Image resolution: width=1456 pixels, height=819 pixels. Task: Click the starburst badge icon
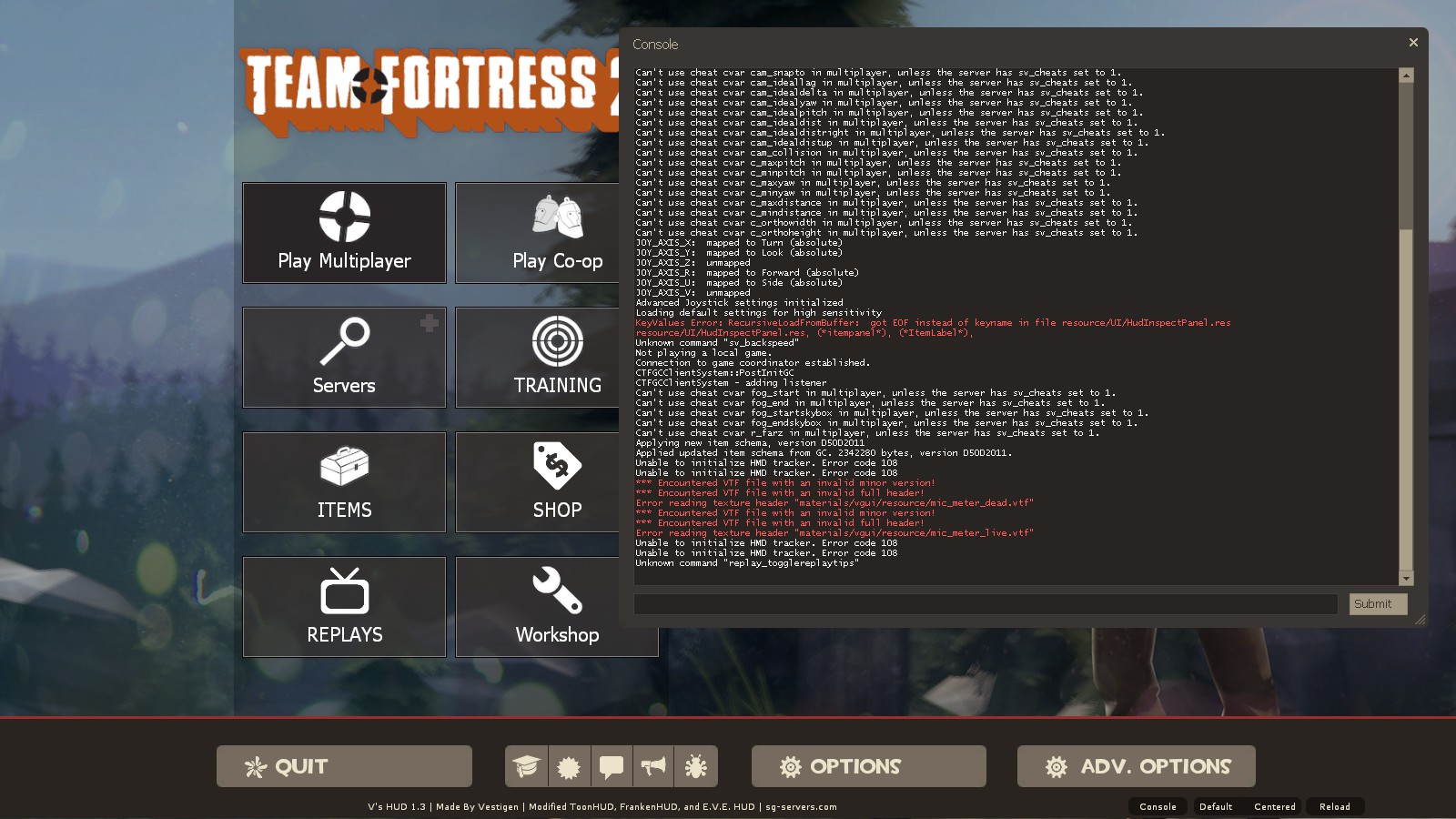(569, 766)
